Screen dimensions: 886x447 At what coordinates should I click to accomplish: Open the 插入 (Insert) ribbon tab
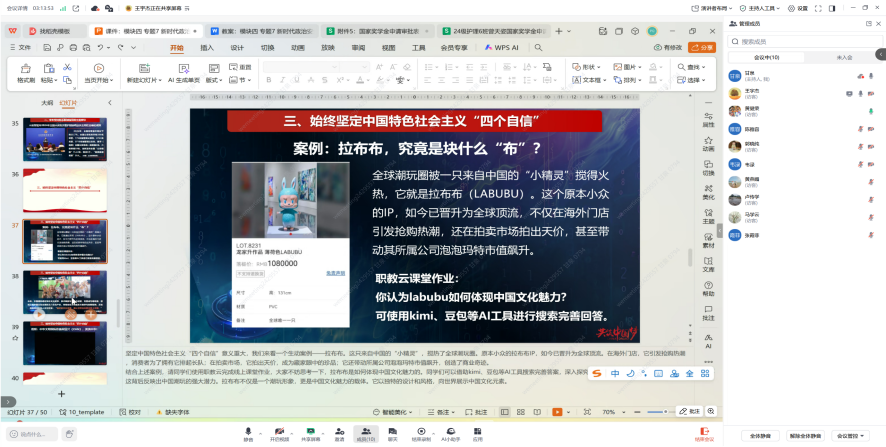click(207, 48)
